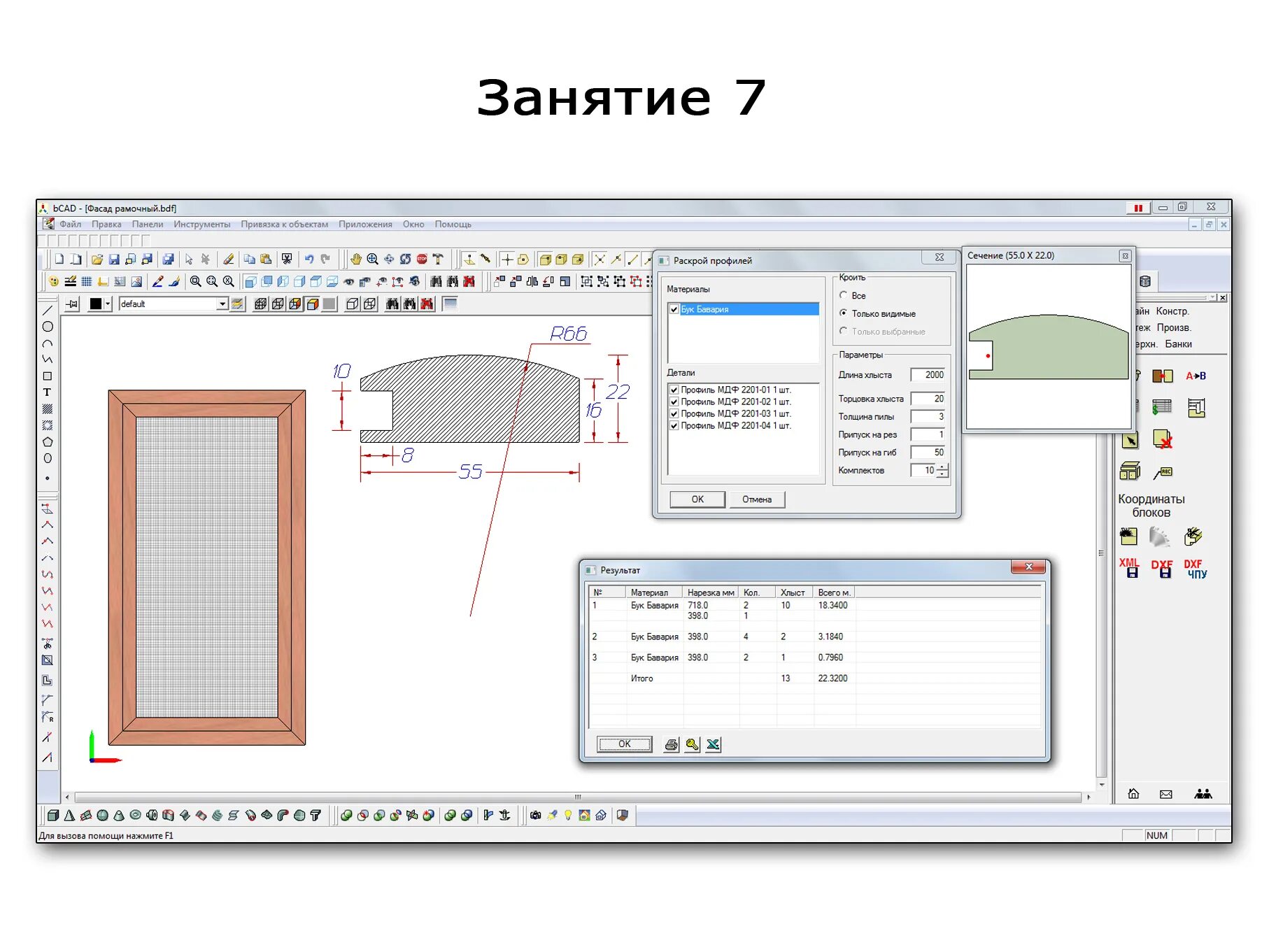1269x952 pixels.
Task: Select the line drawing tool in left toolbar
Action: 48,311
